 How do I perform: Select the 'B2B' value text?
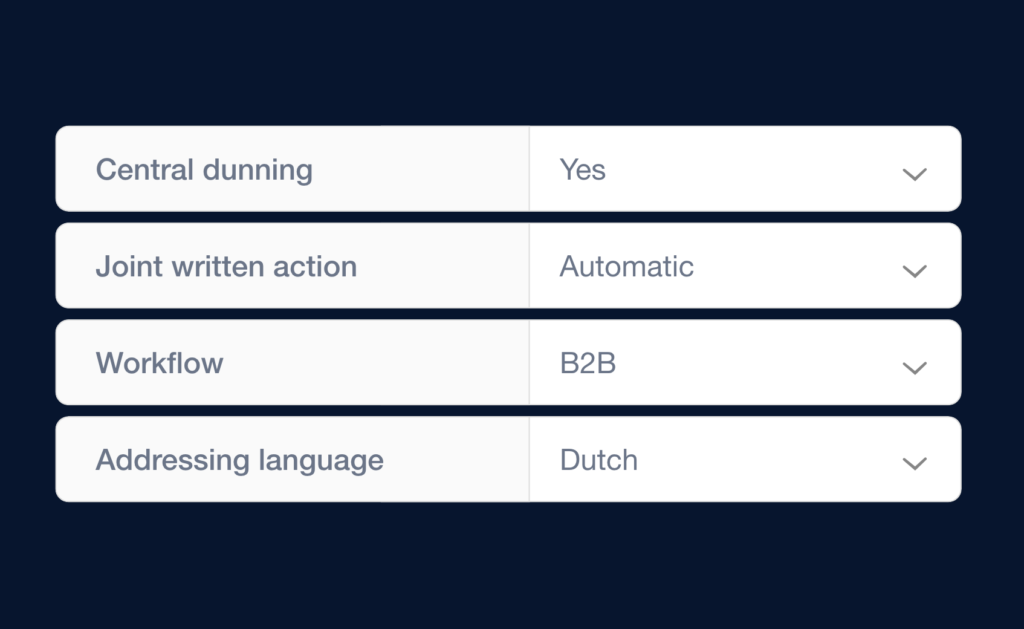(588, 363)
